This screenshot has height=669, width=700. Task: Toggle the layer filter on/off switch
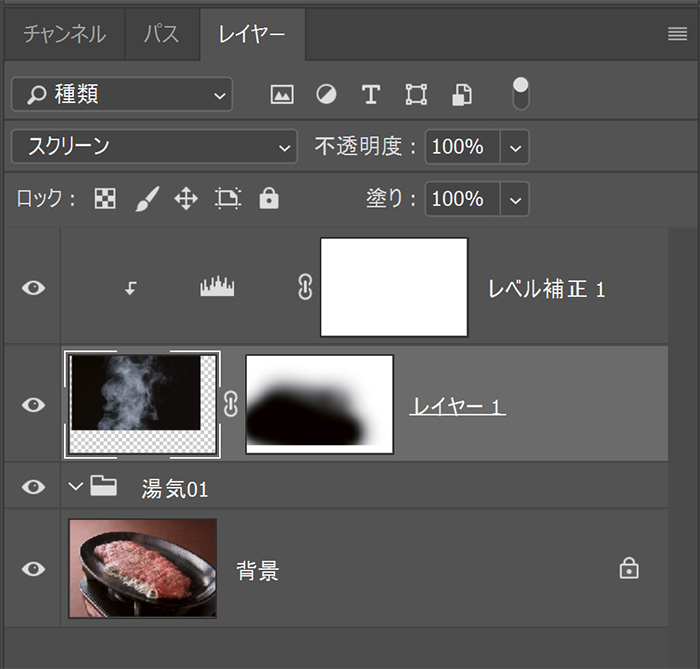point(520,94)
